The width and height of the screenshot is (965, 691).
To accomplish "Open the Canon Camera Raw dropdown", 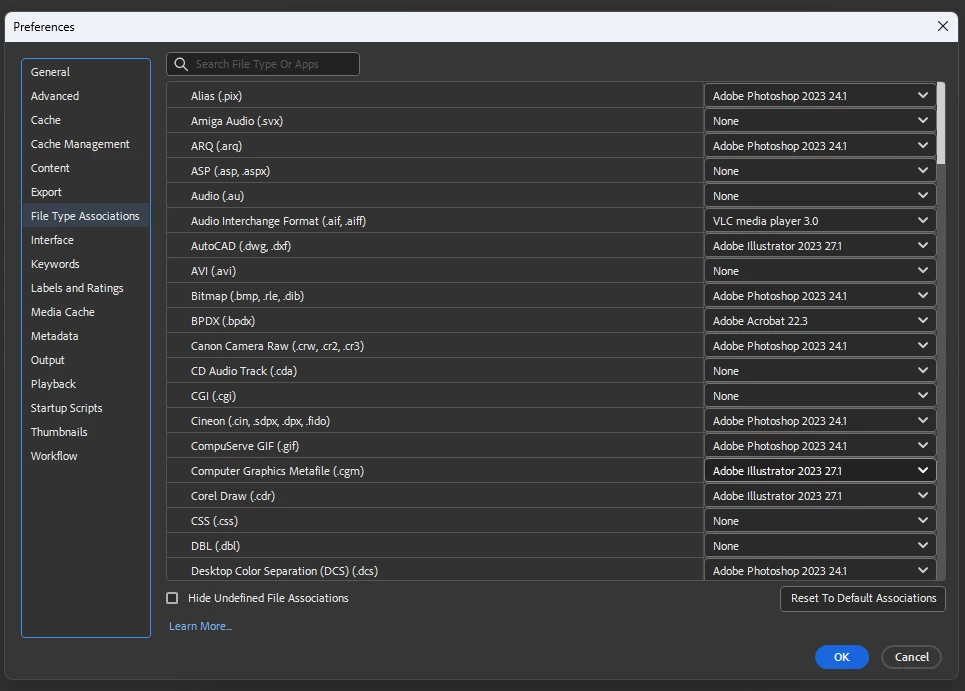I will (820, 346).
